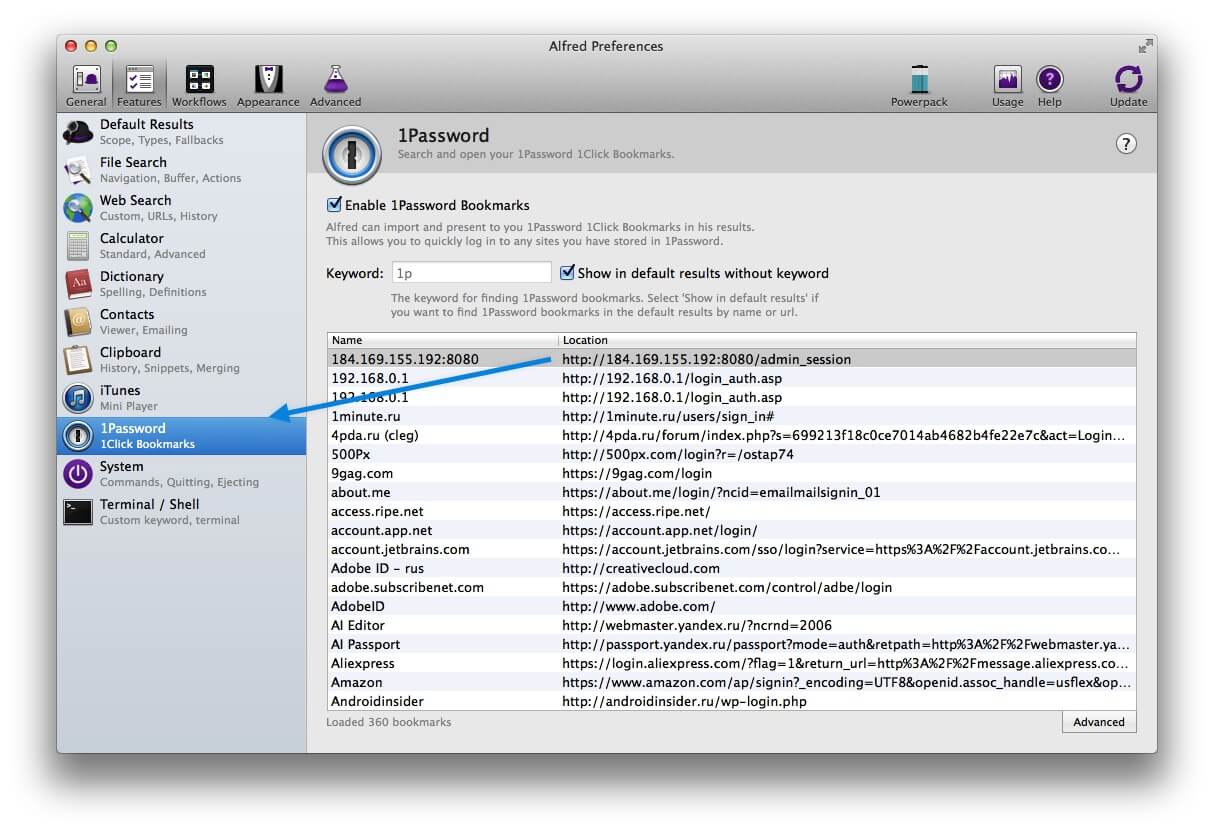Click the https://access.ripe.net/ location cell
Image resolution: width=1214 pixels, height=832 pixels.
point(636,511)
